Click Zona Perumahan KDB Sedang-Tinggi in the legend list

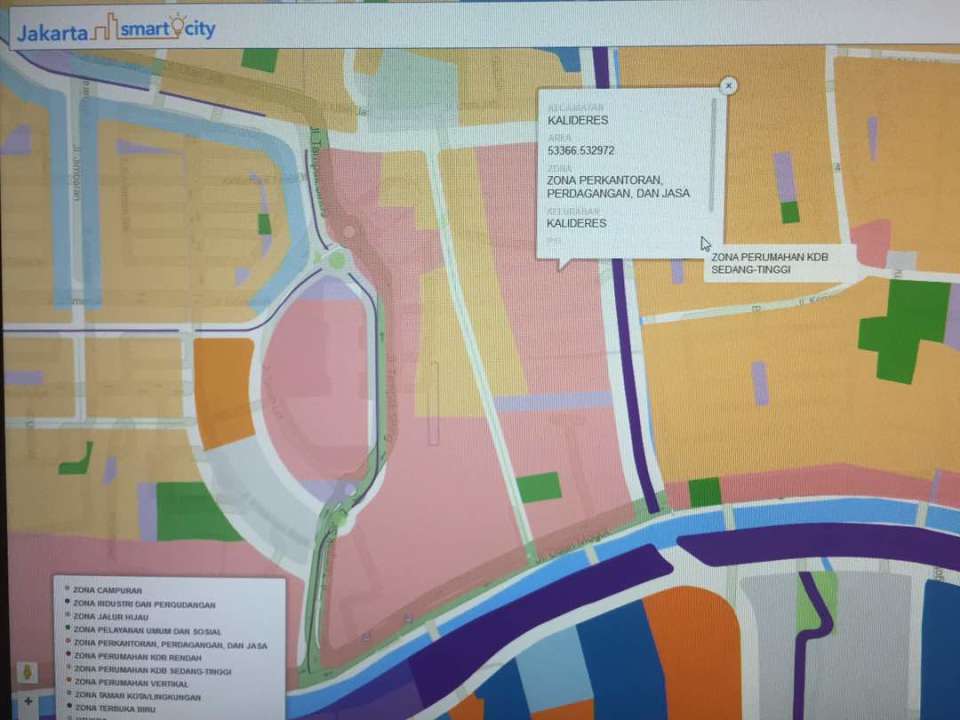(x=151, y=672)
